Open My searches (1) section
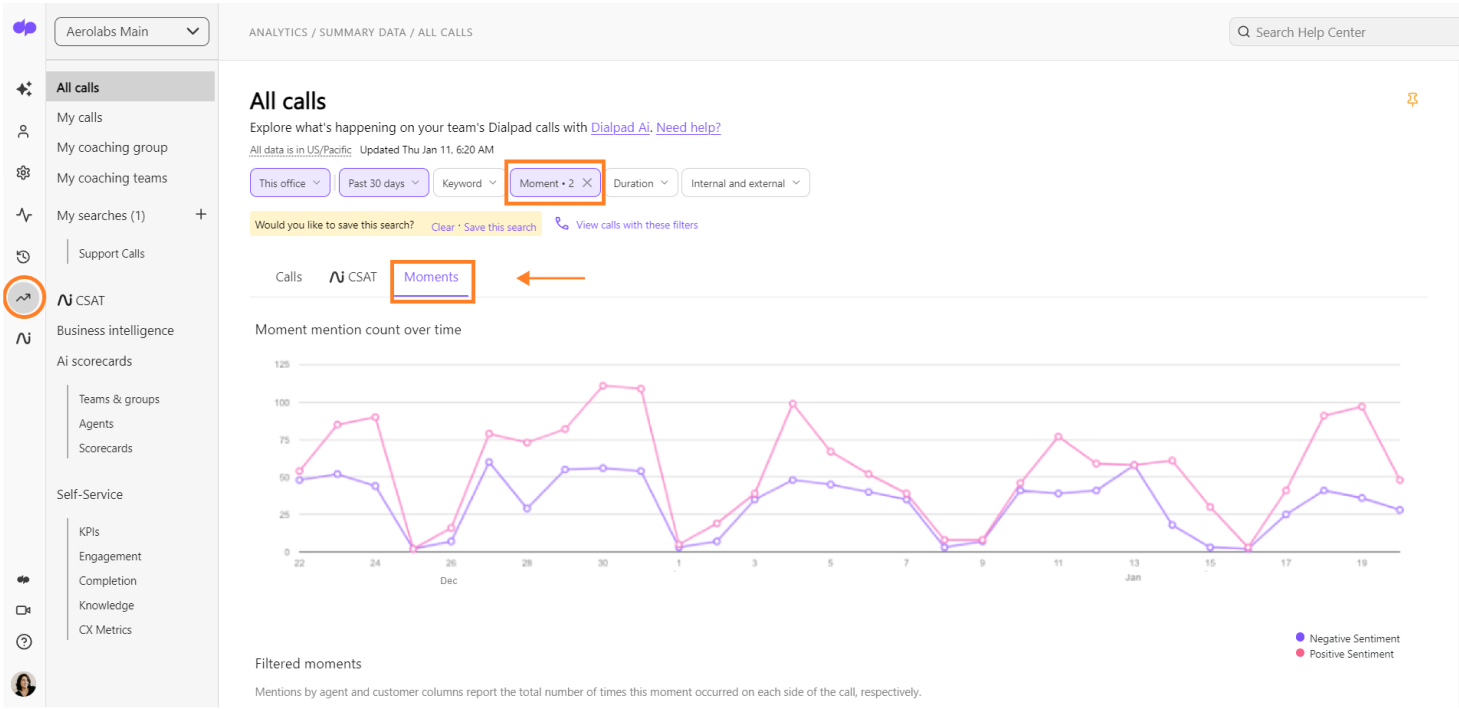1459x709 pixels. click(x=101, y=215)
